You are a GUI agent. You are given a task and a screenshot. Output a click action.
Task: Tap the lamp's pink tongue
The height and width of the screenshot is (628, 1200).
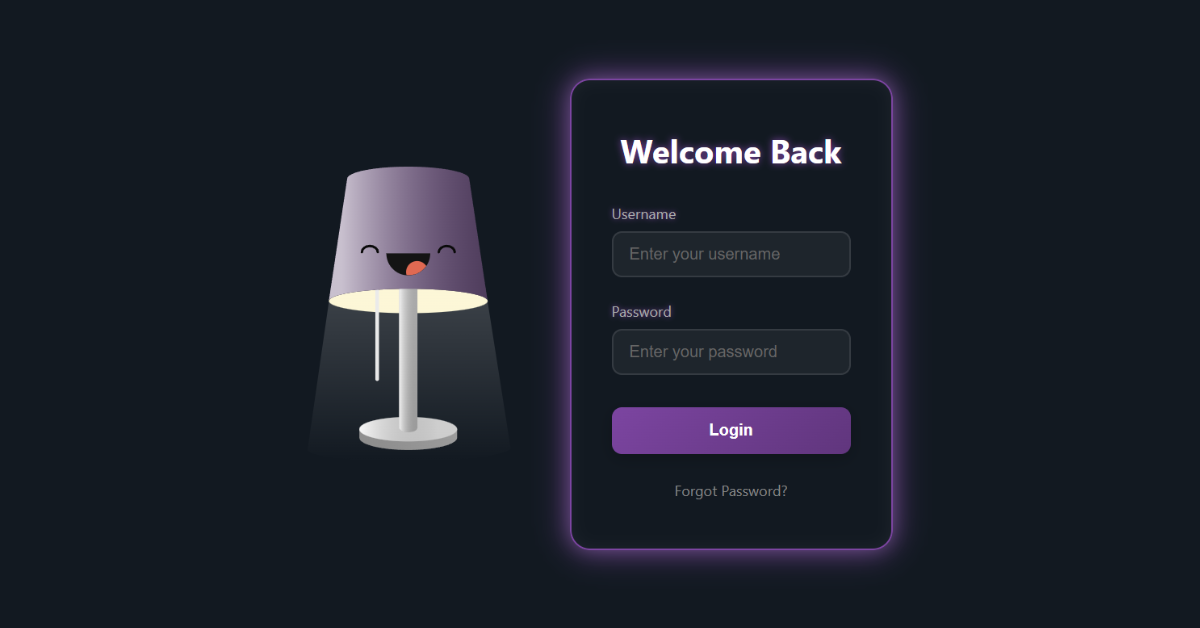coord(415,268)
